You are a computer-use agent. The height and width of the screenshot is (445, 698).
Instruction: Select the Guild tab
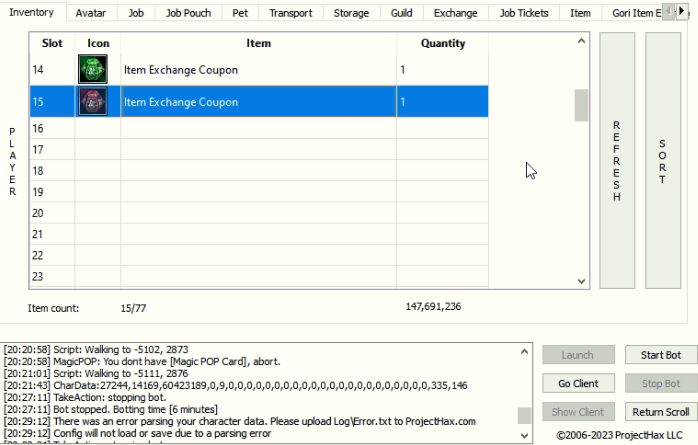point(401,13)
